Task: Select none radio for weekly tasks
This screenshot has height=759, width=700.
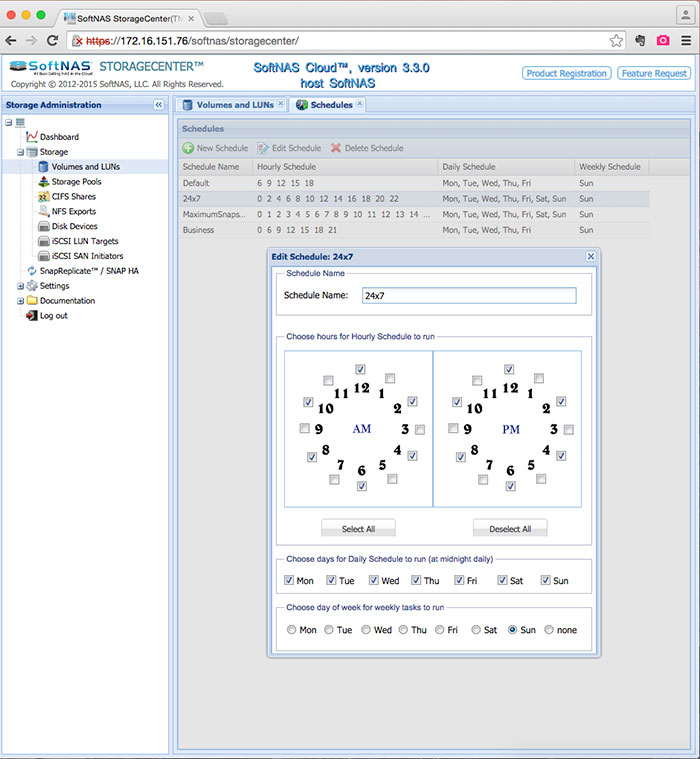Action: pos(548,630)
